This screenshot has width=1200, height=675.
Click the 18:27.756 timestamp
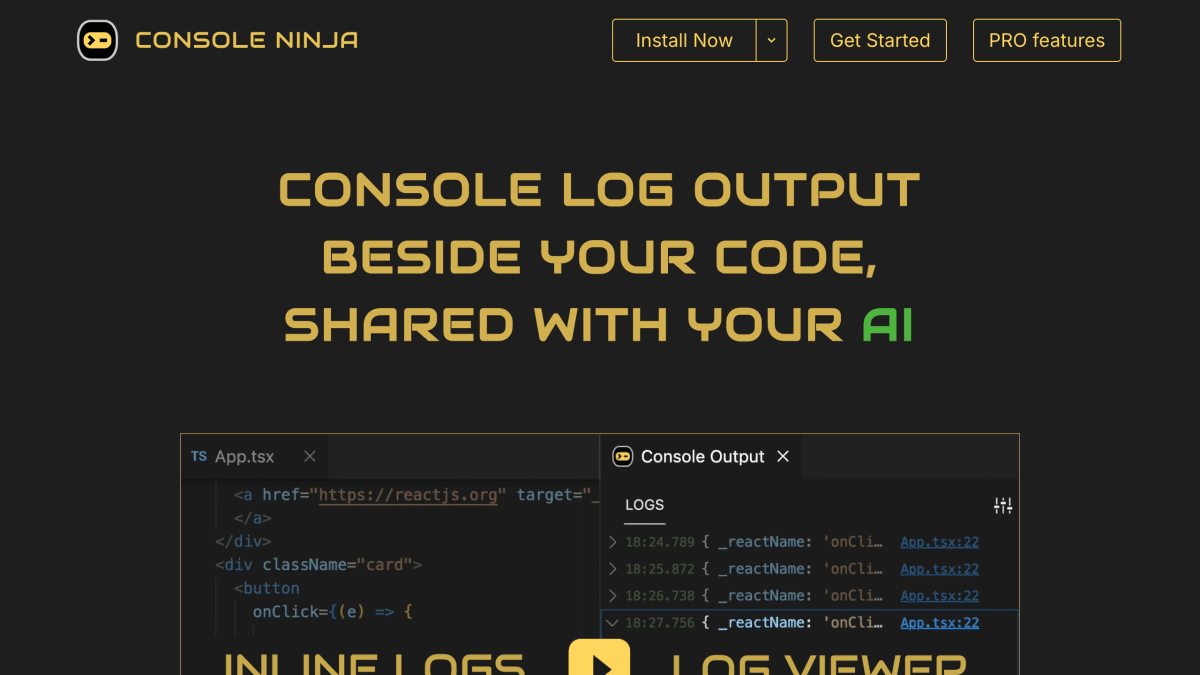659,623
